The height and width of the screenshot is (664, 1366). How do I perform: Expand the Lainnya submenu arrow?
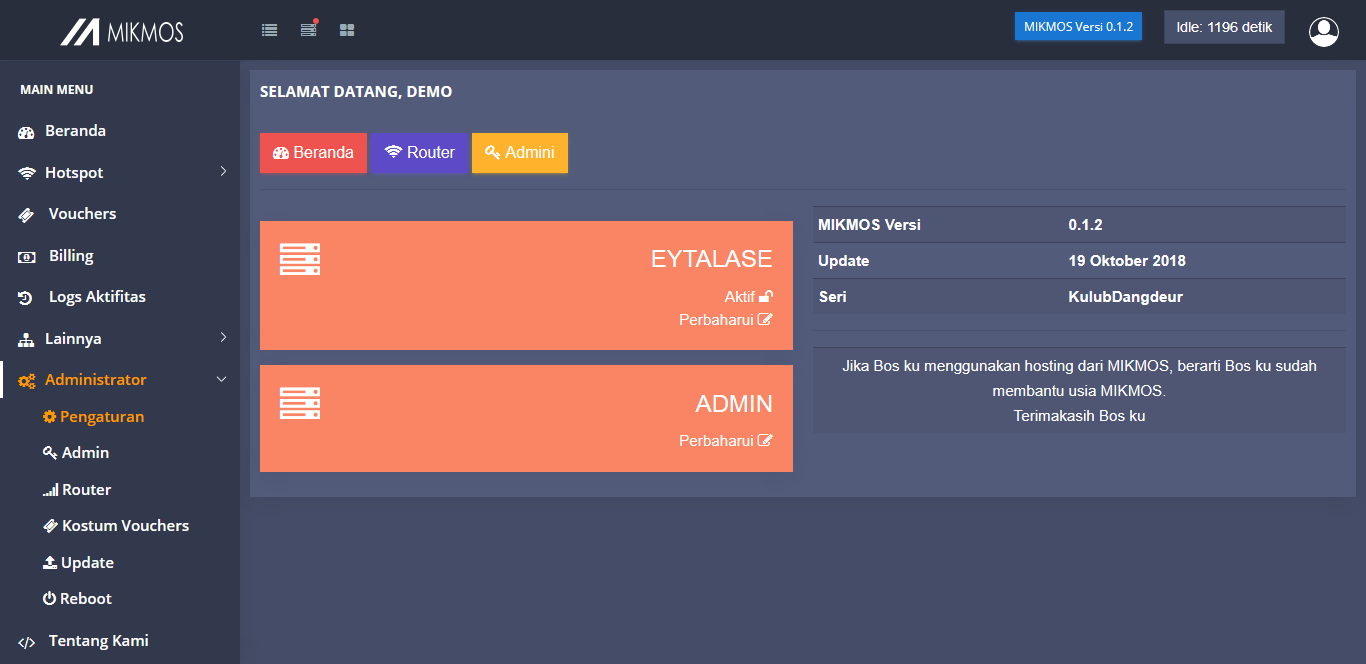click(223, 338)
